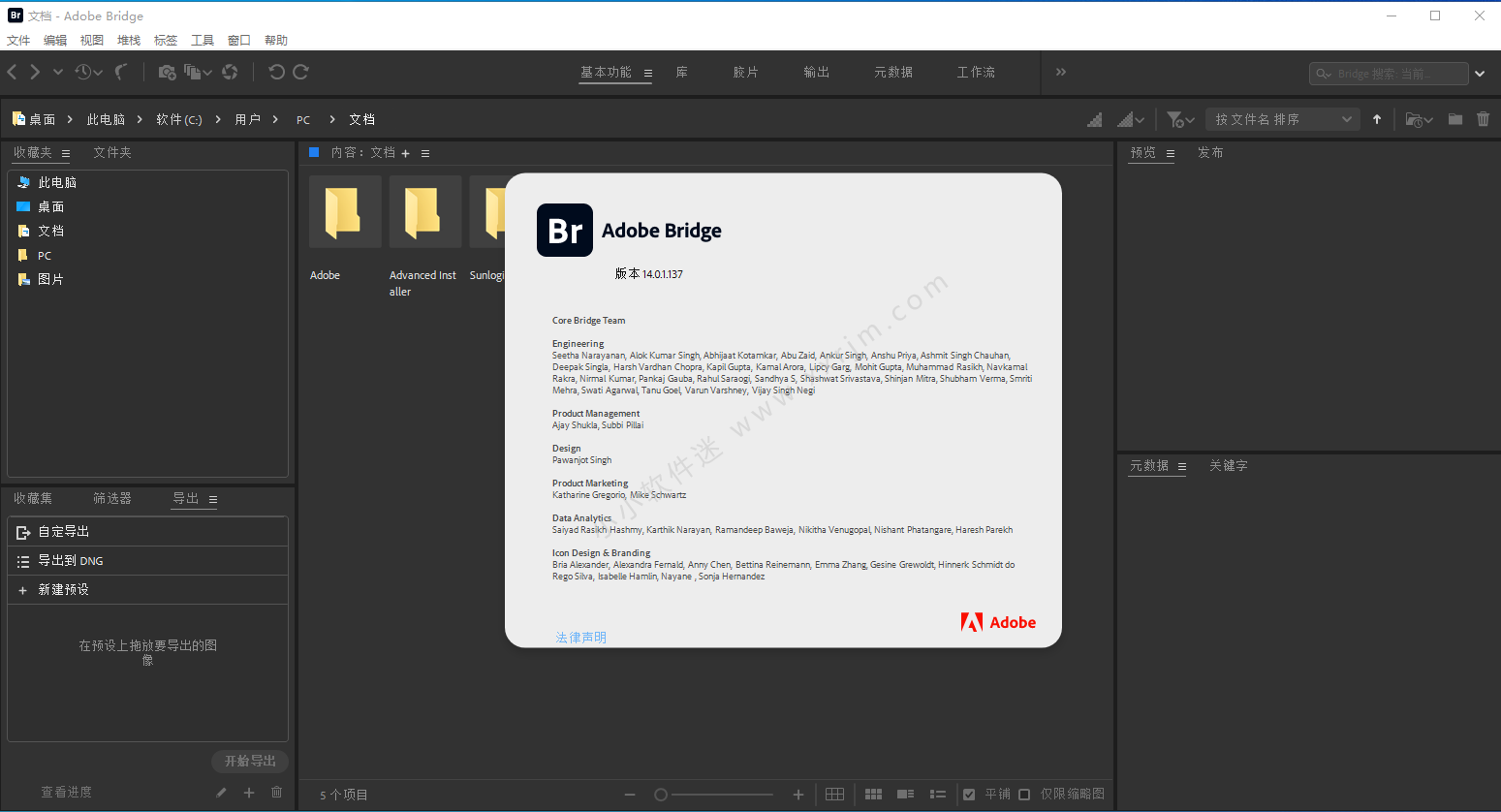
Task: Expand chevron after 用户 in breadcrumb
Action: pyautogui.click(x=275, y=119)
